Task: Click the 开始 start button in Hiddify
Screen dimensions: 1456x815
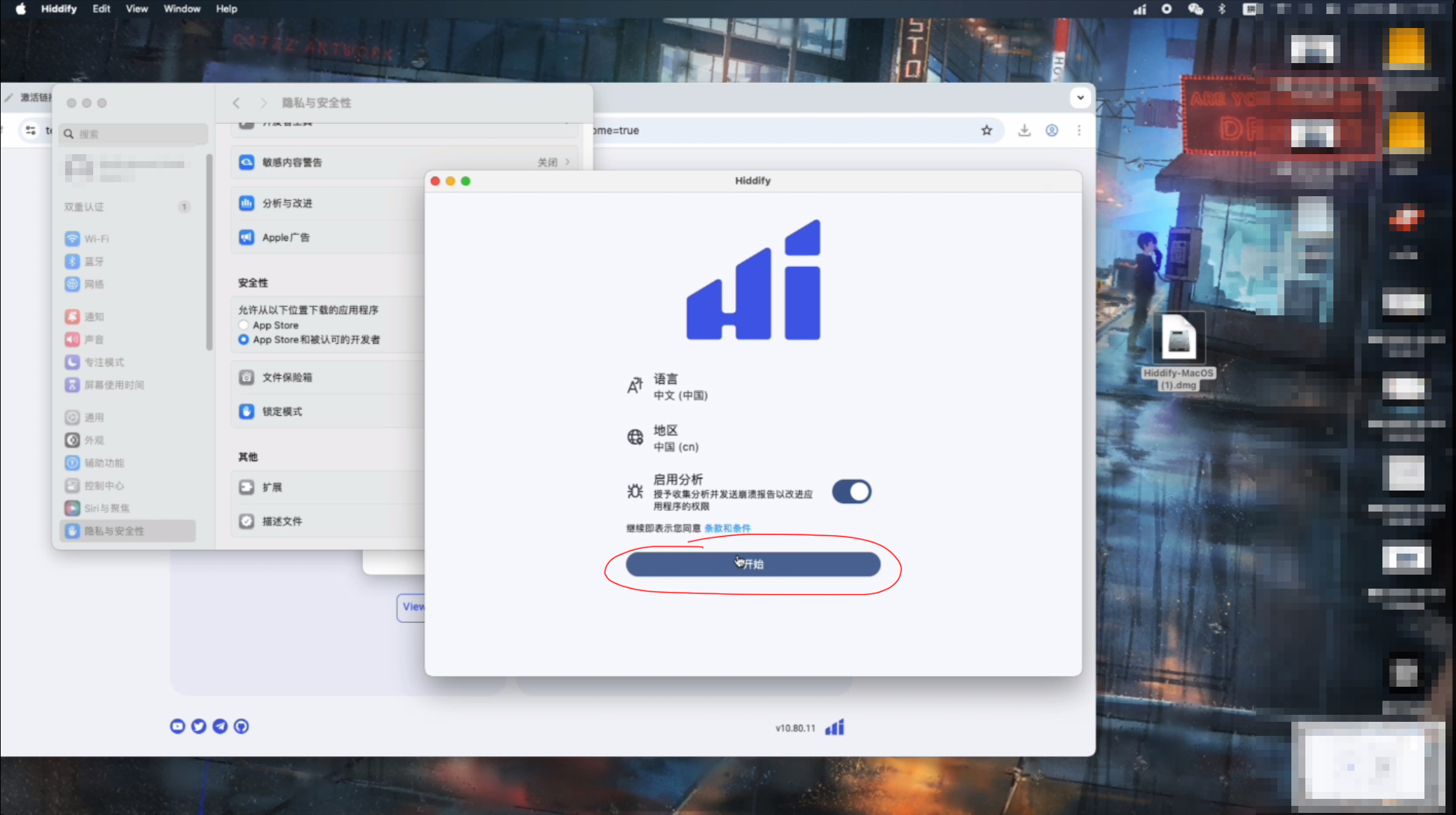Action: [753, 564]
